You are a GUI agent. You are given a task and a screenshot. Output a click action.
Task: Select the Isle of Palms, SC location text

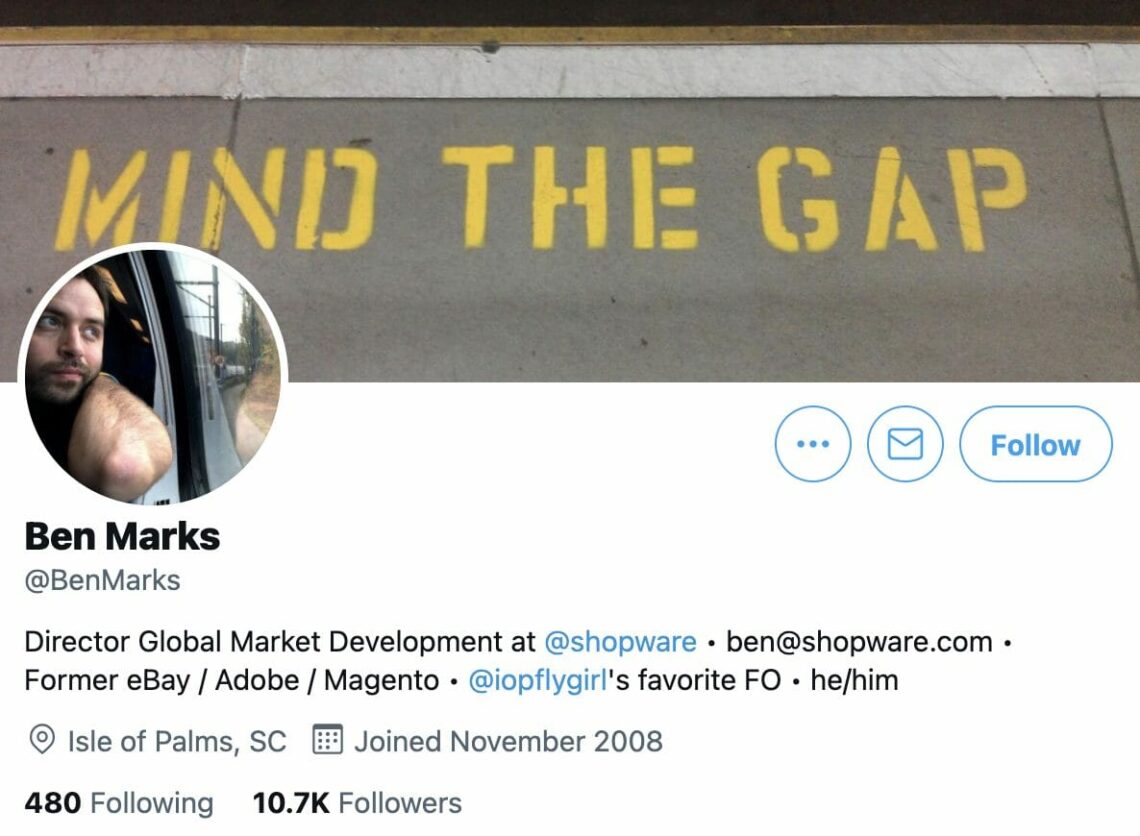click(177, 741)
